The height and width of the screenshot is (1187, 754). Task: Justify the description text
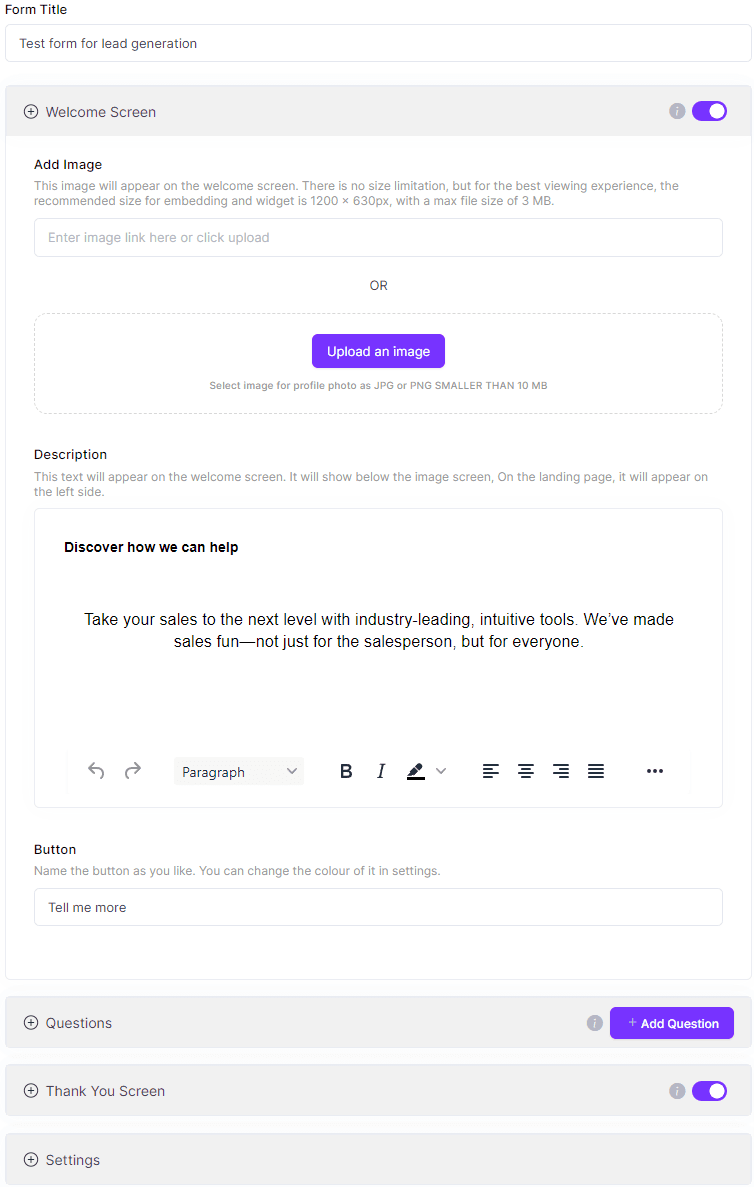(596, 771)
